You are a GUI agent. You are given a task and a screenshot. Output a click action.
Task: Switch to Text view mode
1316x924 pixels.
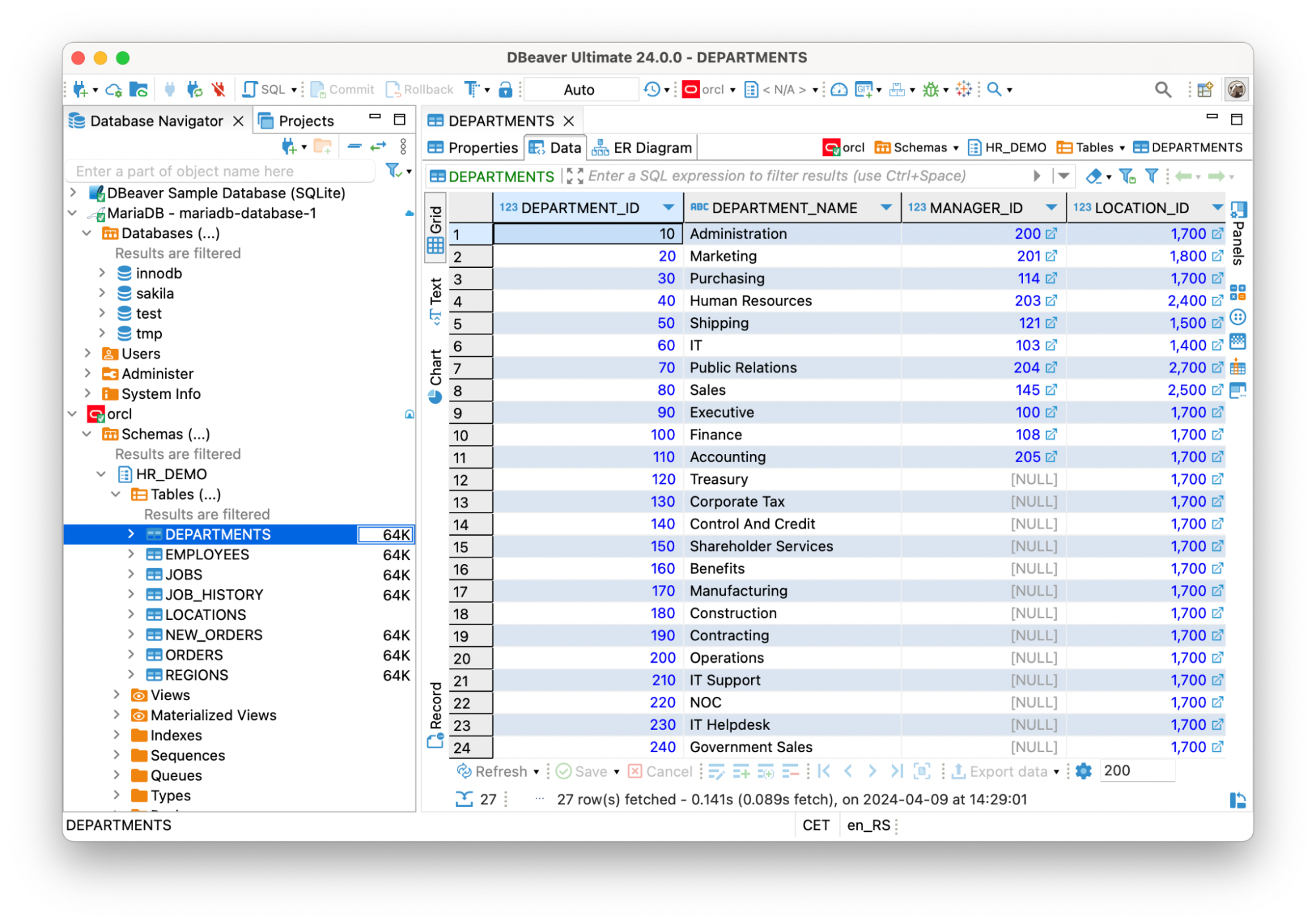click(x=435, y=300)
